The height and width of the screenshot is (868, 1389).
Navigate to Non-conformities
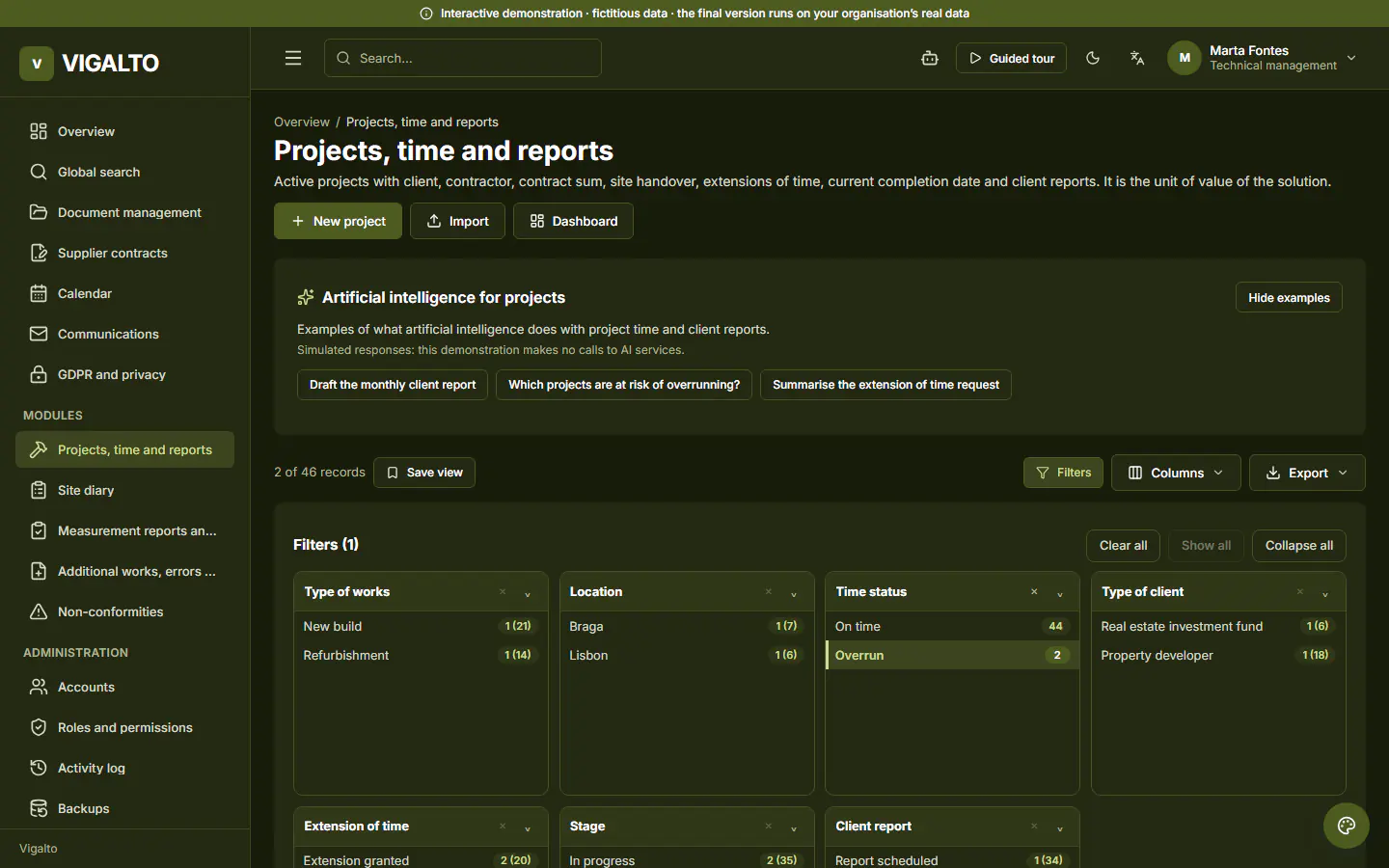pyautogui.click(x=125, y=611)
